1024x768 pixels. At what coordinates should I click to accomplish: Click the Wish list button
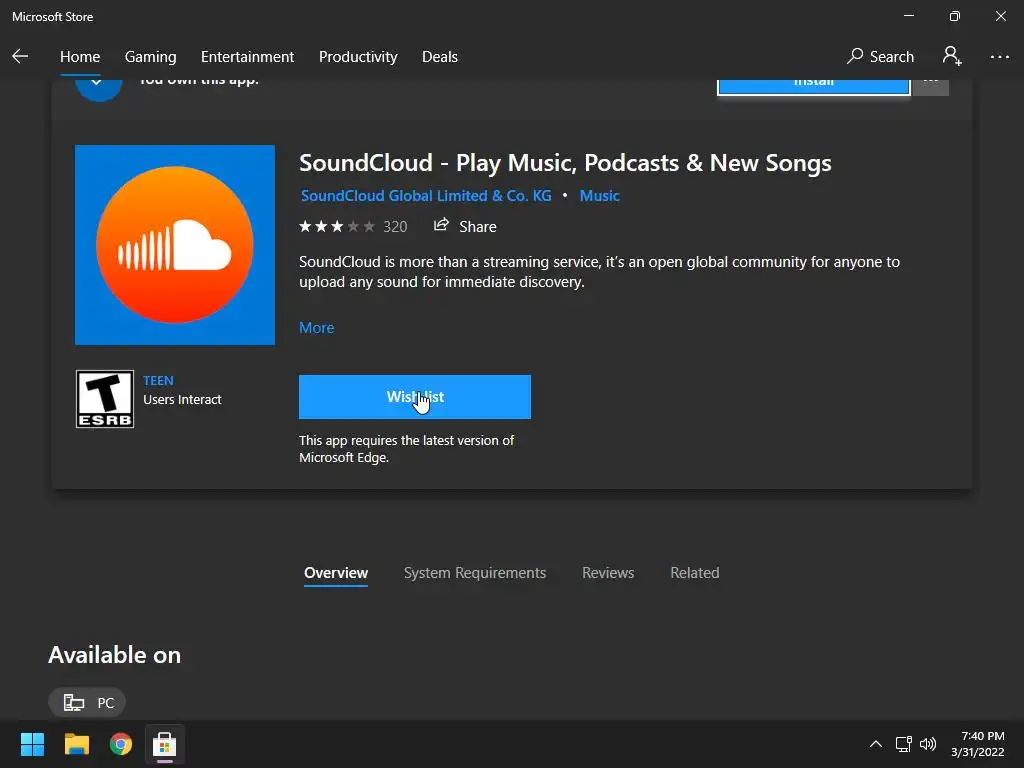[414, 397]
